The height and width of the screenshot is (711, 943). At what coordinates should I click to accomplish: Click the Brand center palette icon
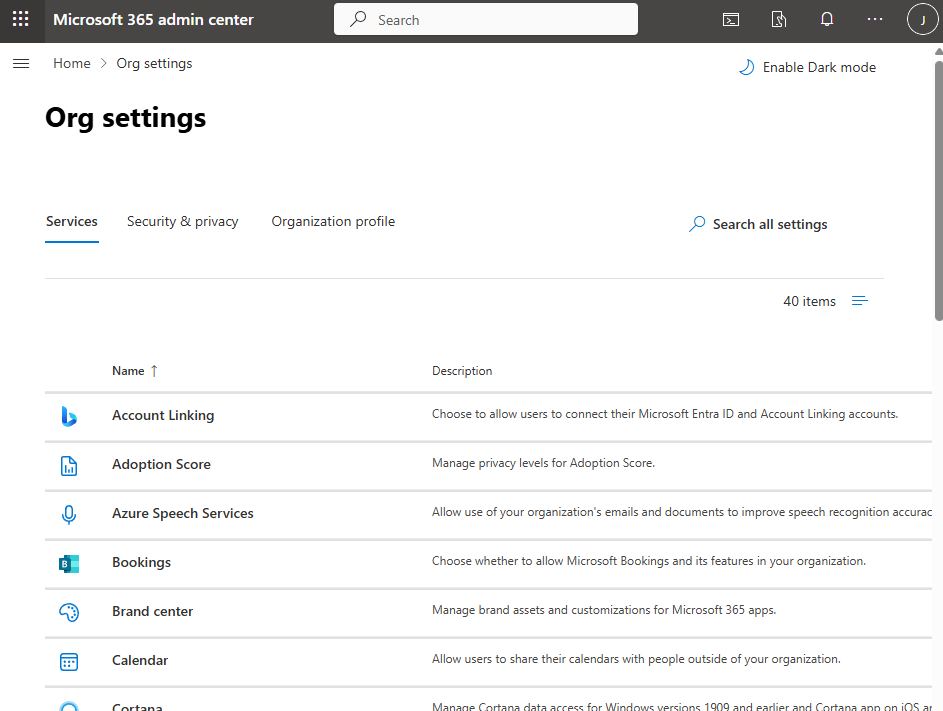[x=69, y=612]
